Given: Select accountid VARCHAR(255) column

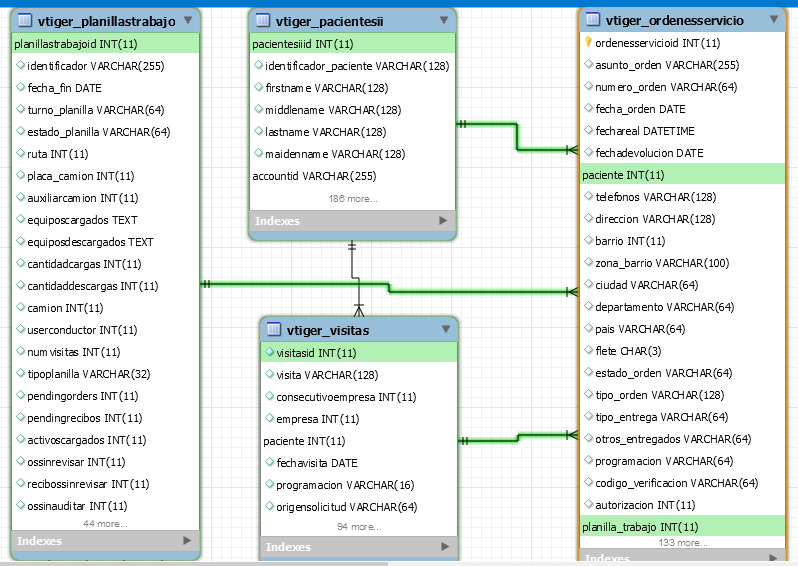Looking at the screenshot, I should point(352,176).
